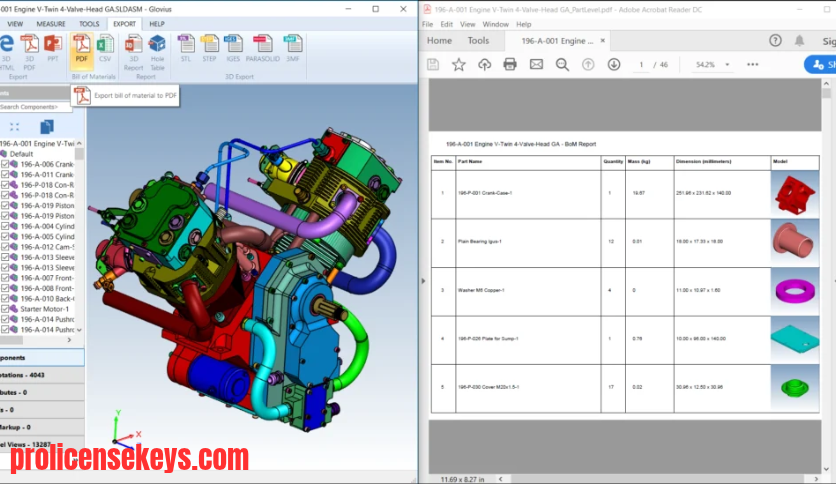Export model as 3D PDF in Glovius
This screenshot has width=836, height=484.
tap(29, 52)
